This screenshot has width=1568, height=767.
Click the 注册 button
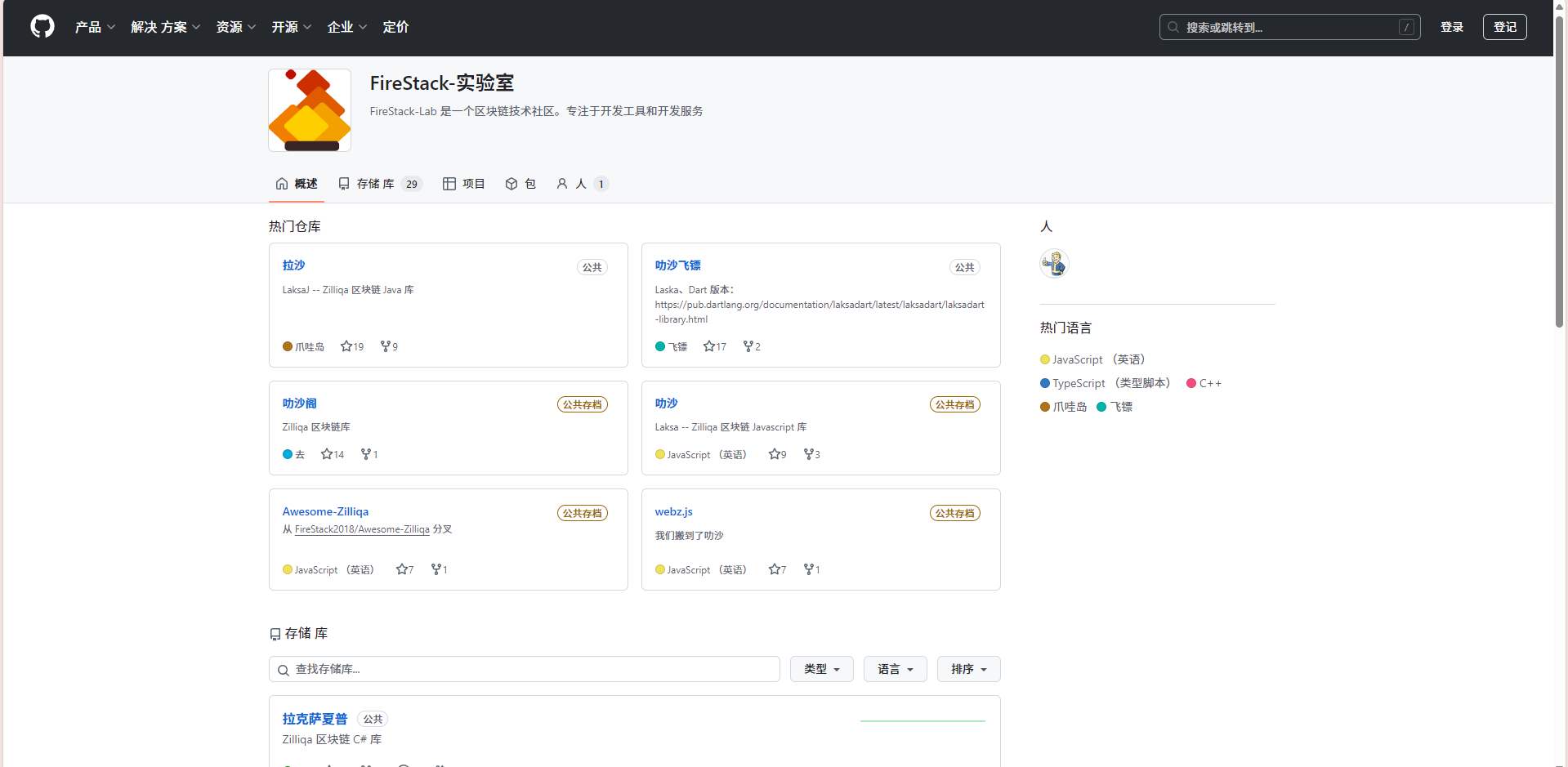[x=1504, y=26]
